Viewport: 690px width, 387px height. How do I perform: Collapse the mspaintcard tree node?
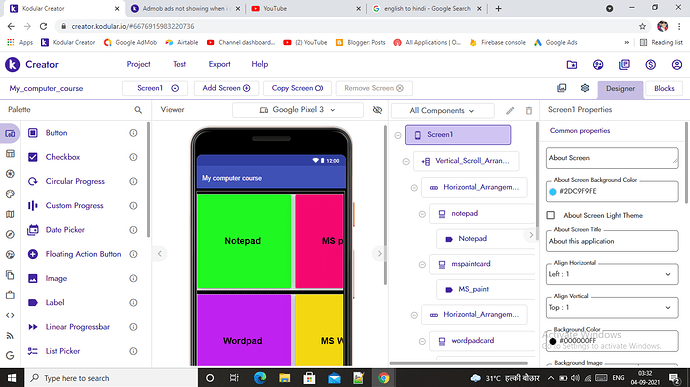422,265
